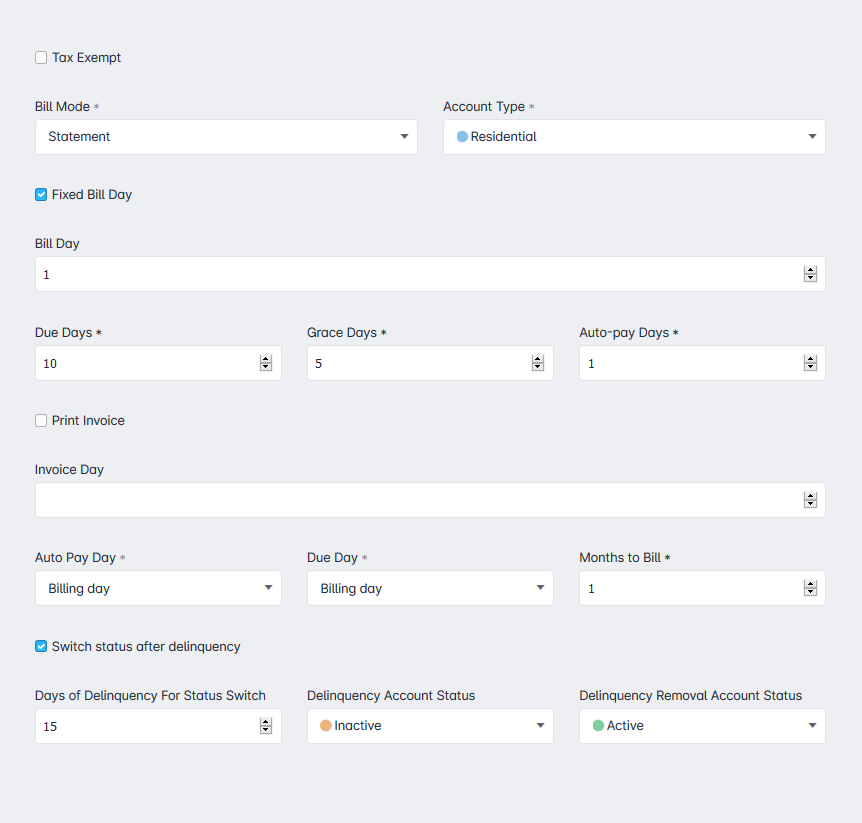This screenshot has height=823, width=862.
Task: Click the Auto-pay Days stepper control
Action: coord(810,363)
